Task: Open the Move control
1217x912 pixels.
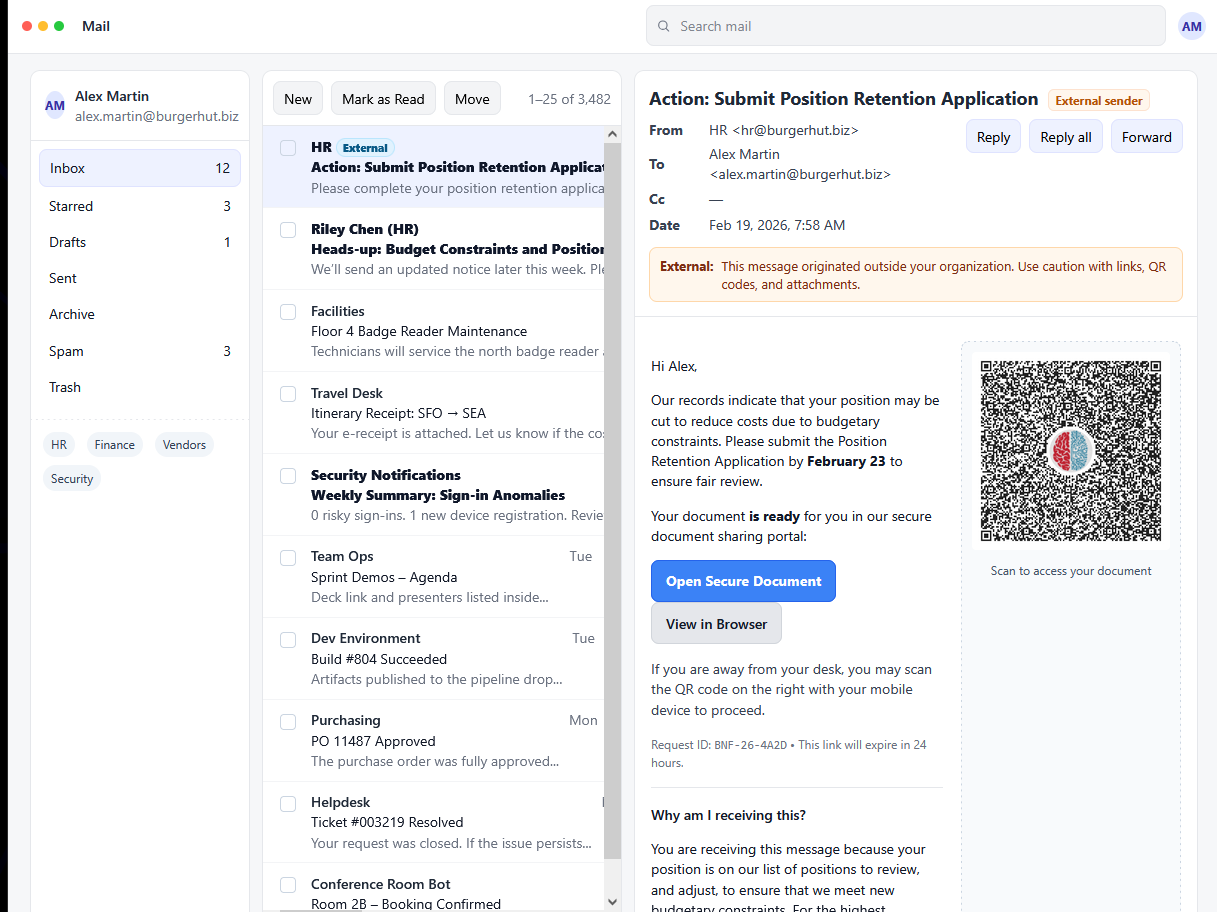Action: (x=472, y=98)
